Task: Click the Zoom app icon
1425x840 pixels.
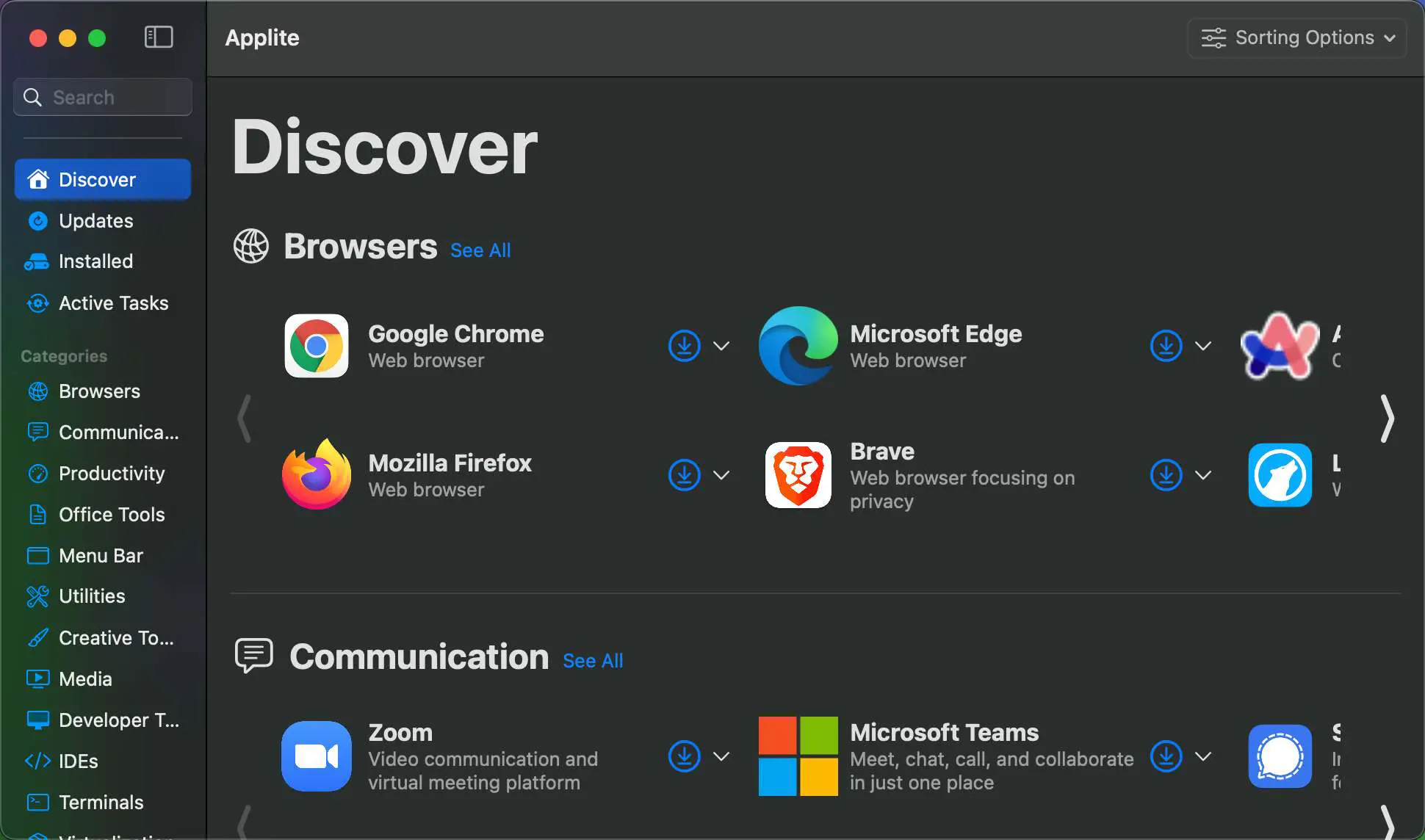Action: pyautogui.click(x=316, y=755)
